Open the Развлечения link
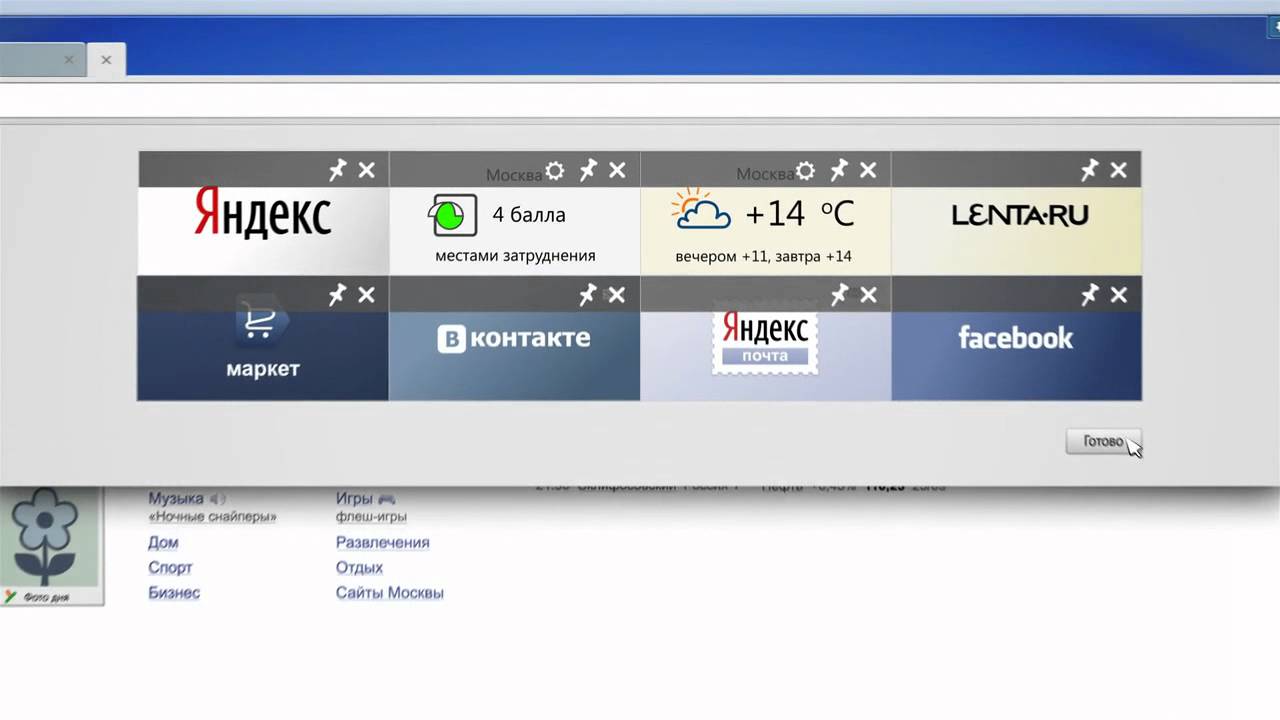Image resolution: width=1280 pixels, height=720 pixels. (x=383, y=542)
